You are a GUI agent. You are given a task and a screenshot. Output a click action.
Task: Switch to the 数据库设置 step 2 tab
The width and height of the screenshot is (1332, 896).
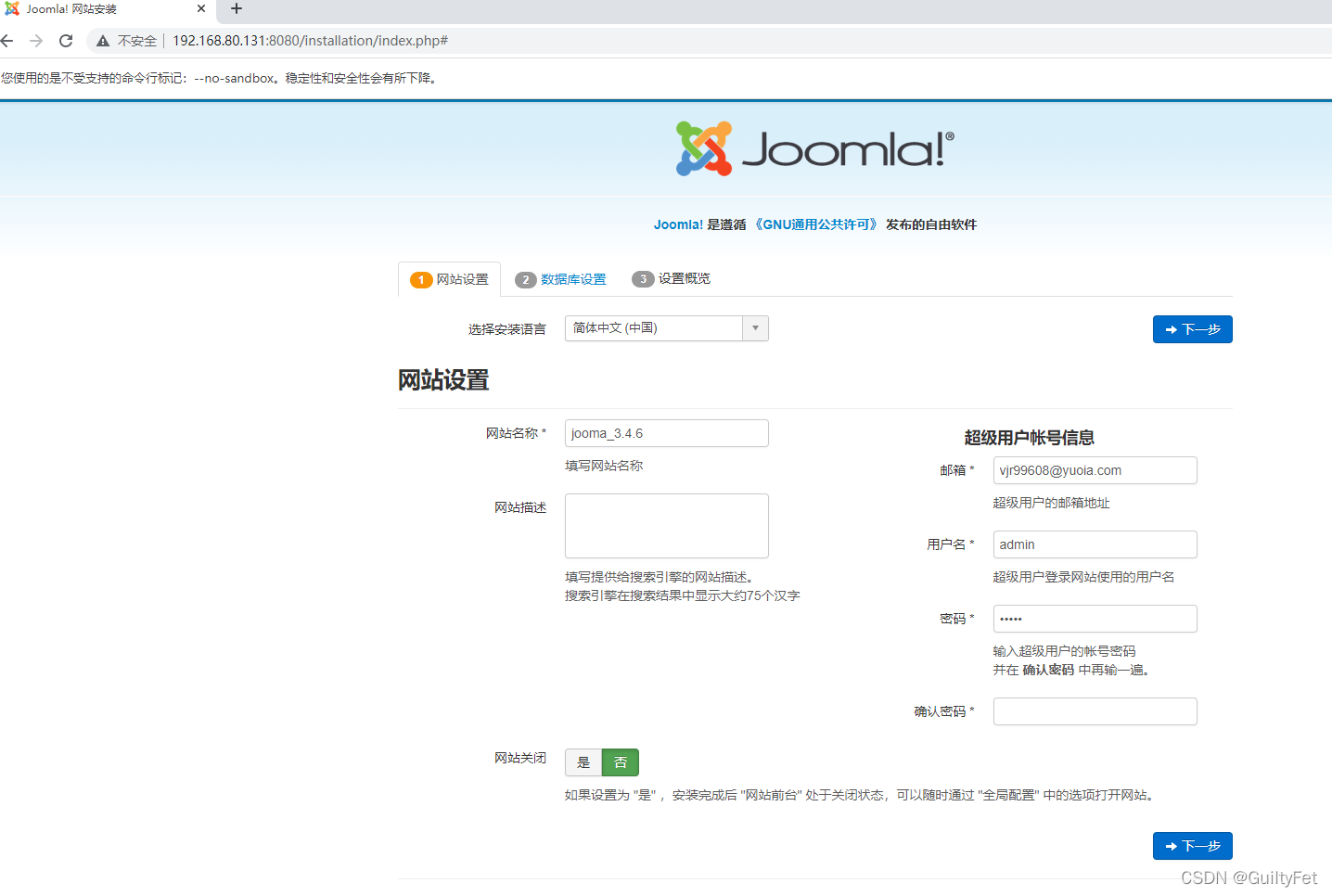click(x=560, y=279)
